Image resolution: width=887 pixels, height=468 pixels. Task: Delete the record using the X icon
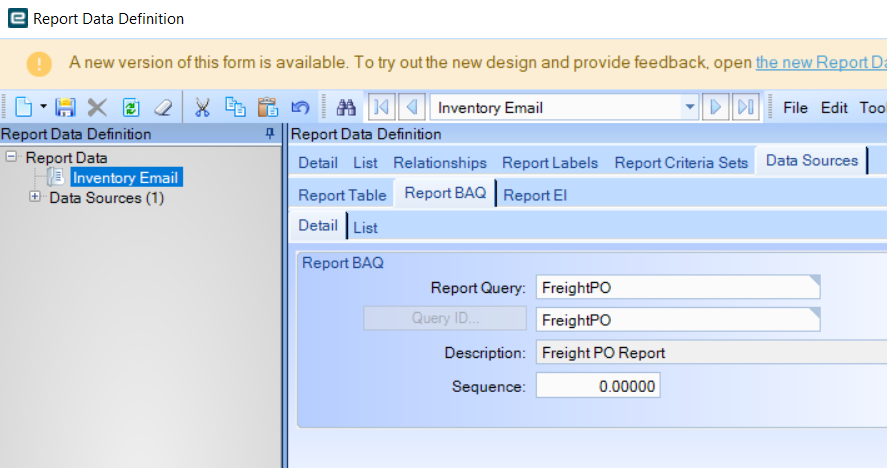click(x=97, y=107)
